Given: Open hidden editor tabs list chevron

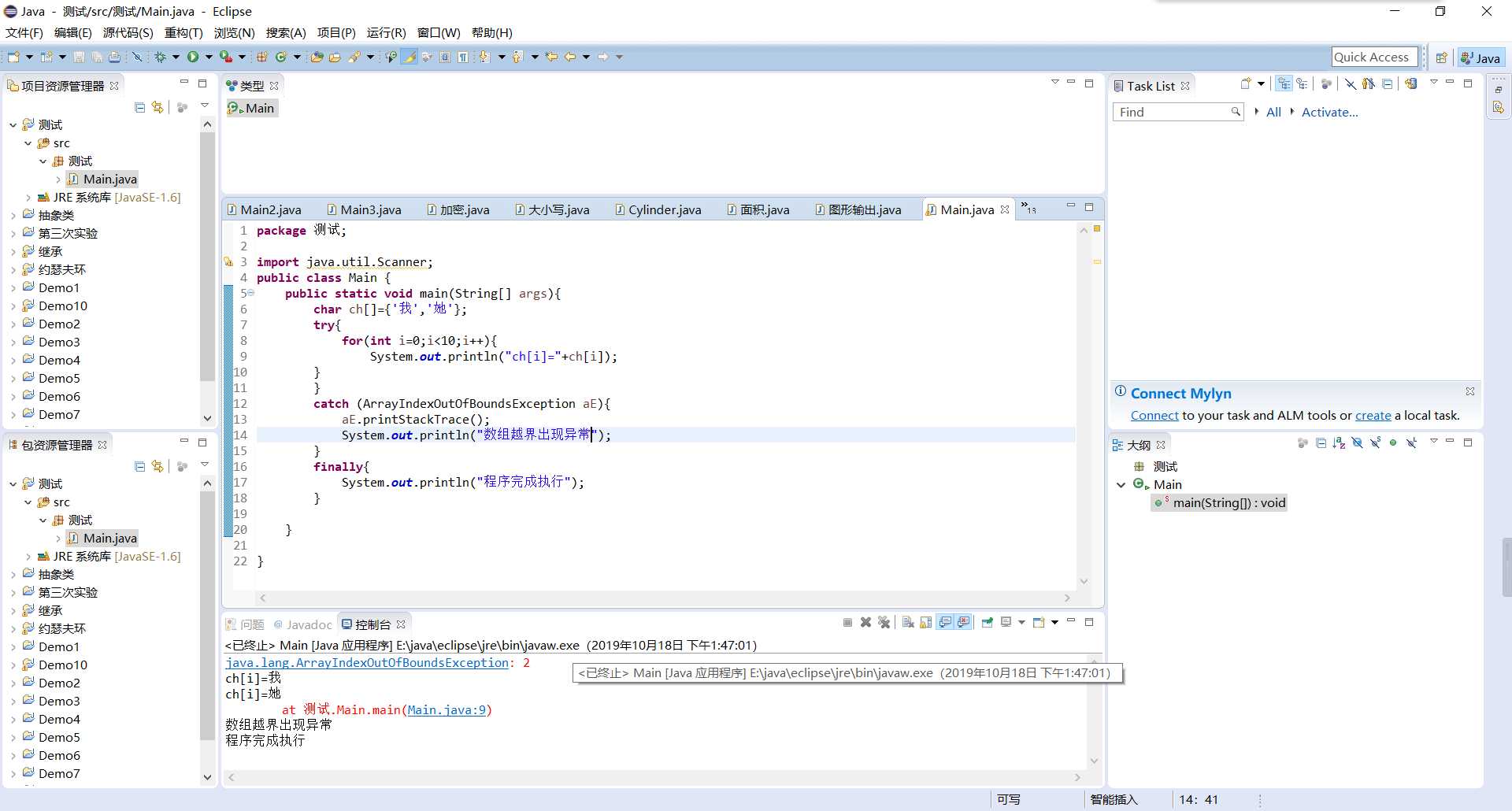Looking at the screenshot, I should 1028,208.
